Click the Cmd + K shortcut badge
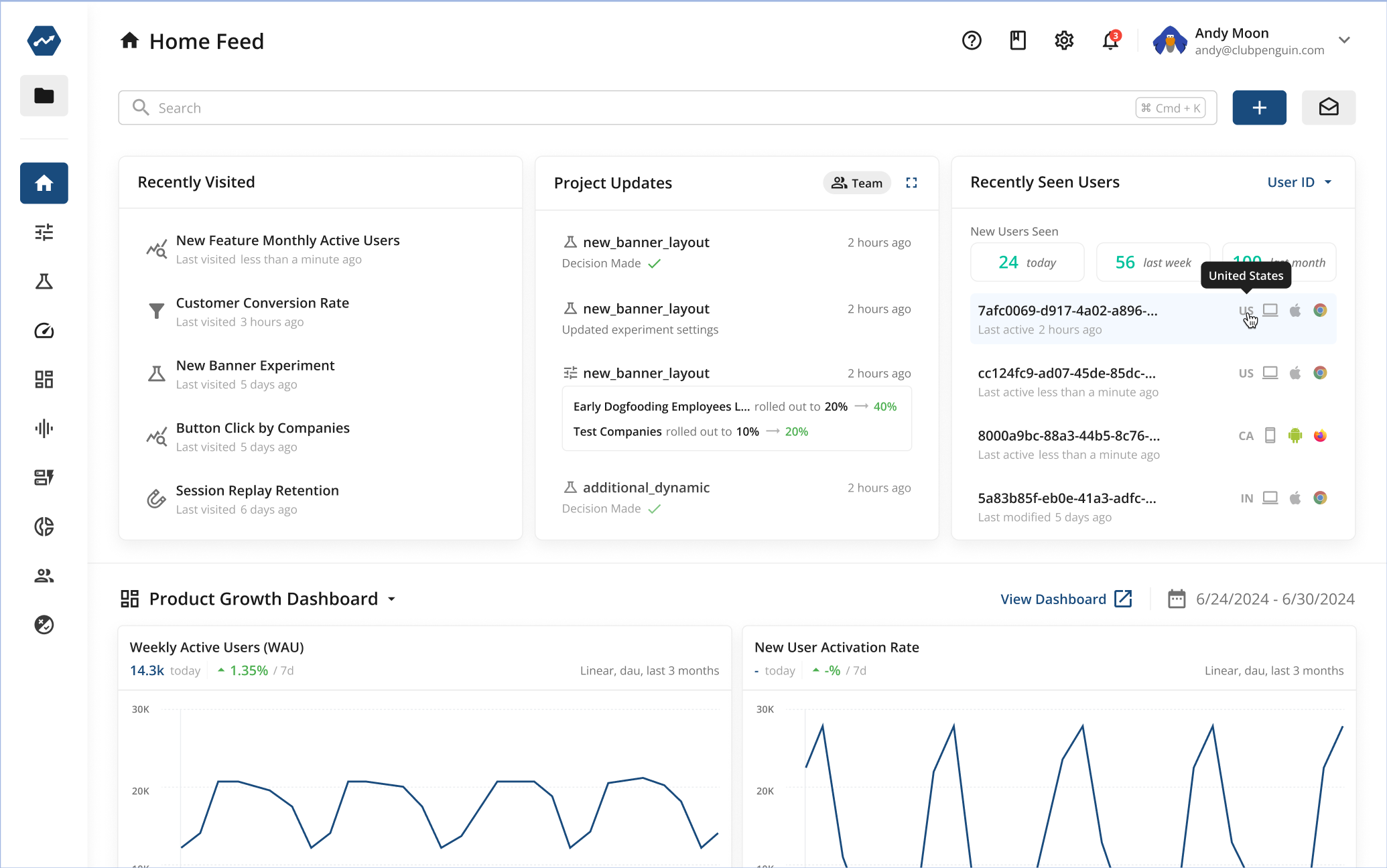This screenshot has width=1387, height=868. click(1171, 108)
